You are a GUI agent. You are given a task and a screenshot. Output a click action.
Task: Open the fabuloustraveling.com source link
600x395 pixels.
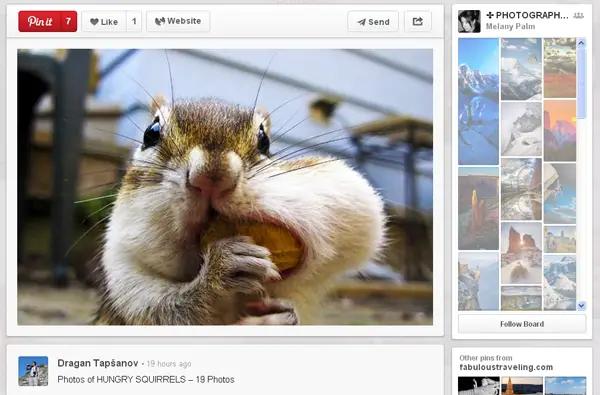[x=506, y=367]
